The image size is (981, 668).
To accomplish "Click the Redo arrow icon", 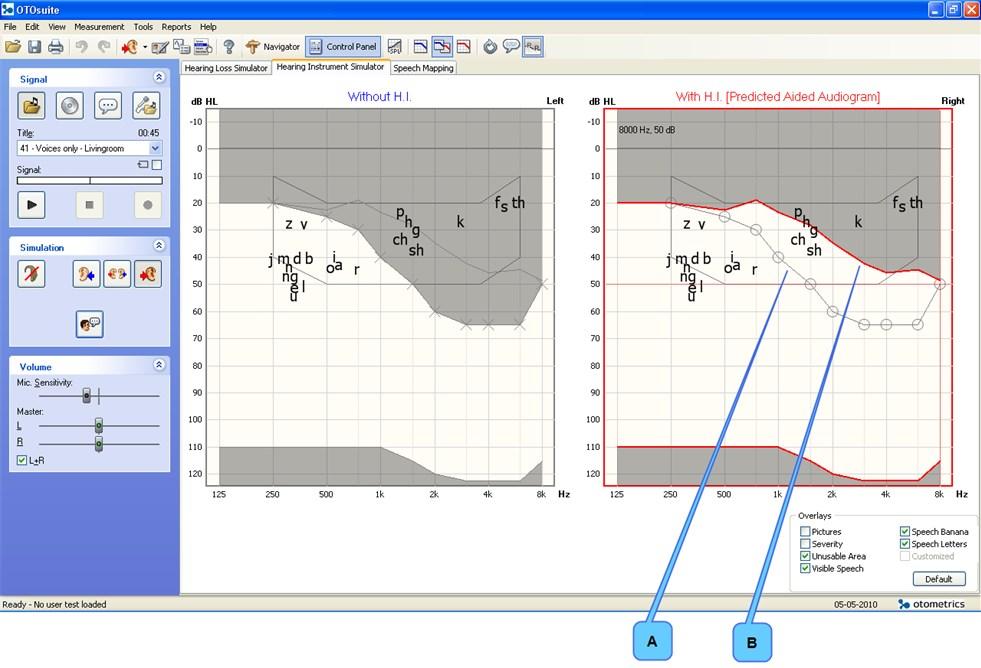I will [104, 46].
